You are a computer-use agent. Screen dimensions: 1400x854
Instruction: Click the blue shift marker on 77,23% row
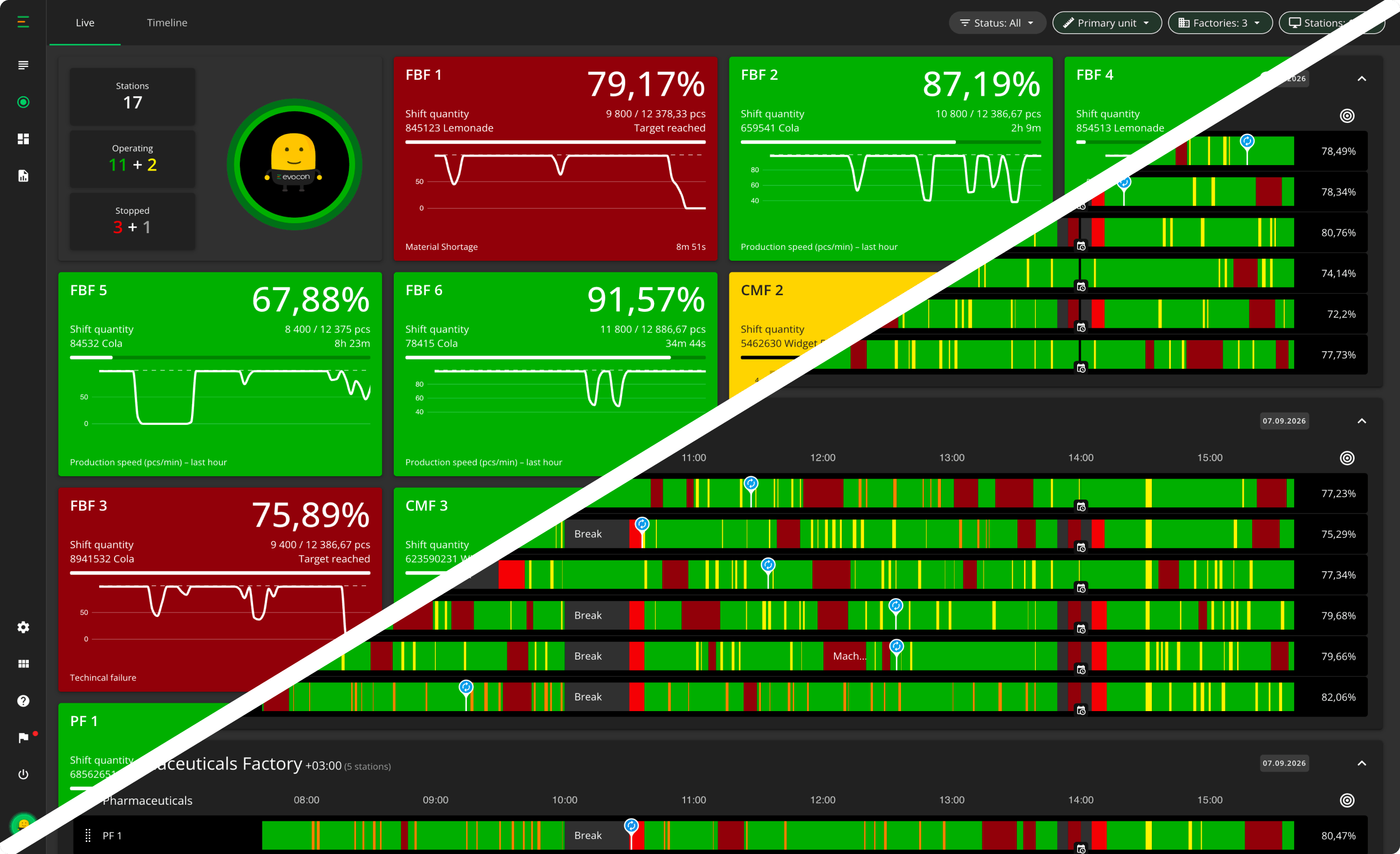click(750, 484)
